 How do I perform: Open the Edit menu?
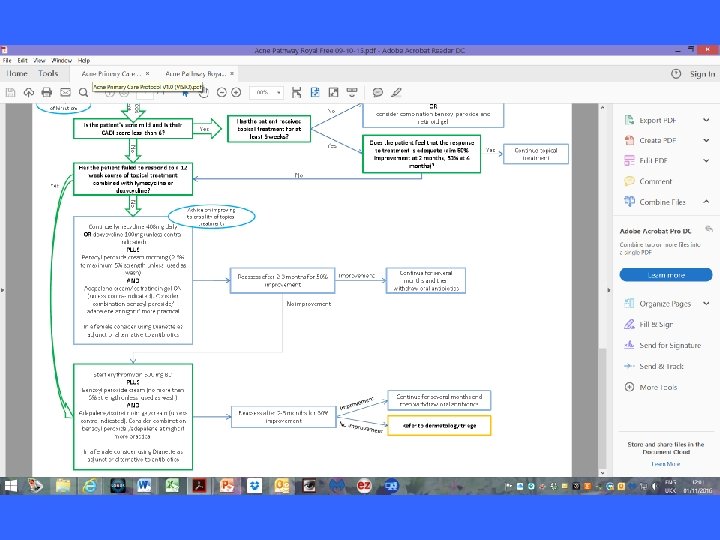point(22,60)
